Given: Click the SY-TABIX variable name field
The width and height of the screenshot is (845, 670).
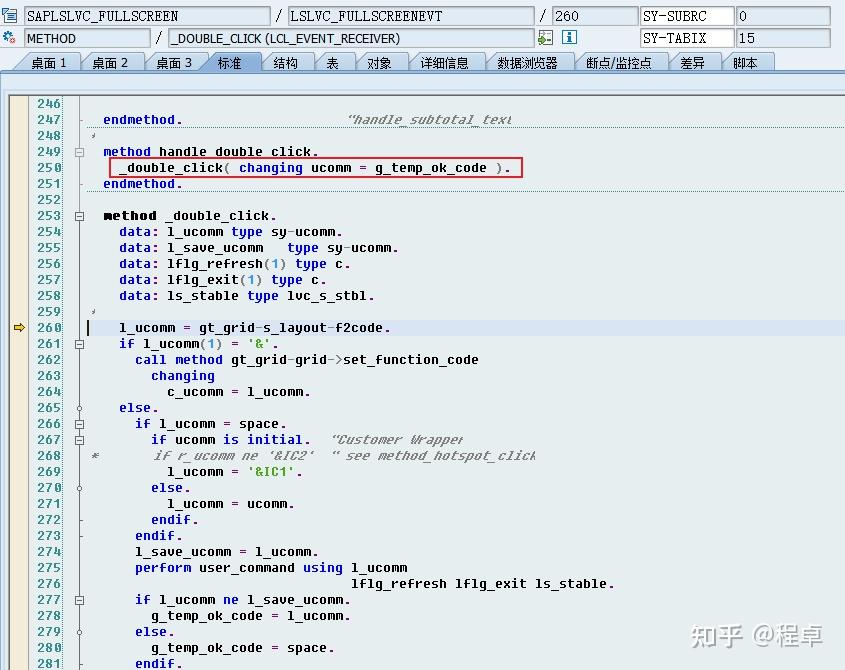Looking at the screenshot, I should pyautogui.click(x=686, y=38).
